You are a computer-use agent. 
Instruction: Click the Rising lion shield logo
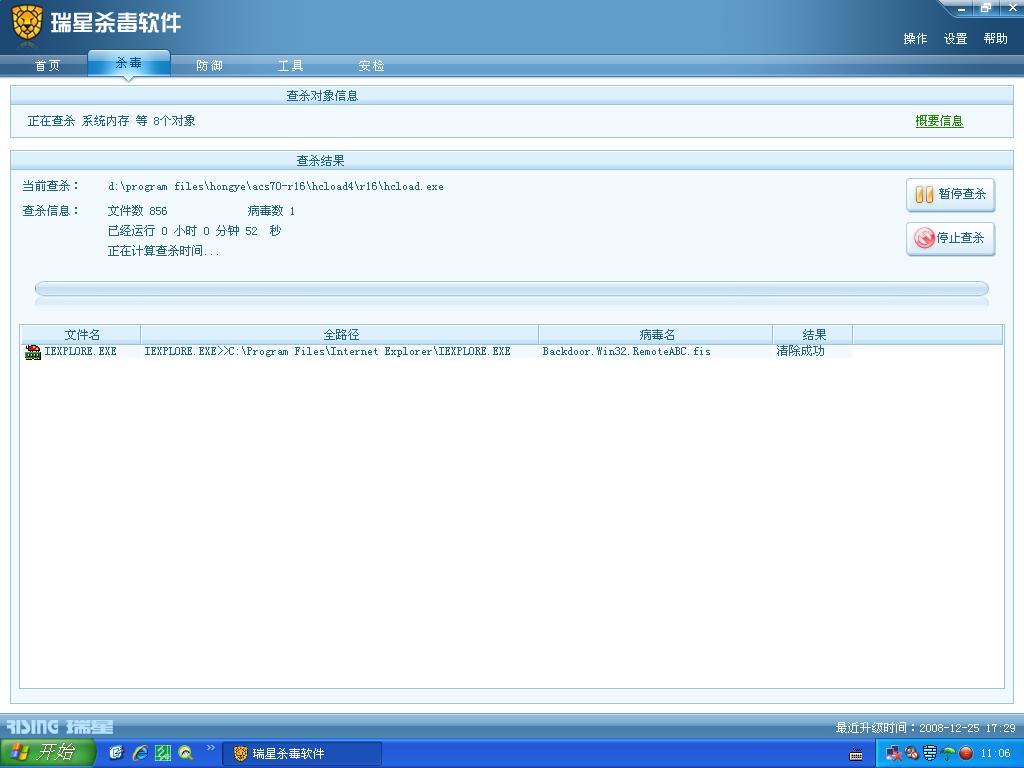point(27,25)
